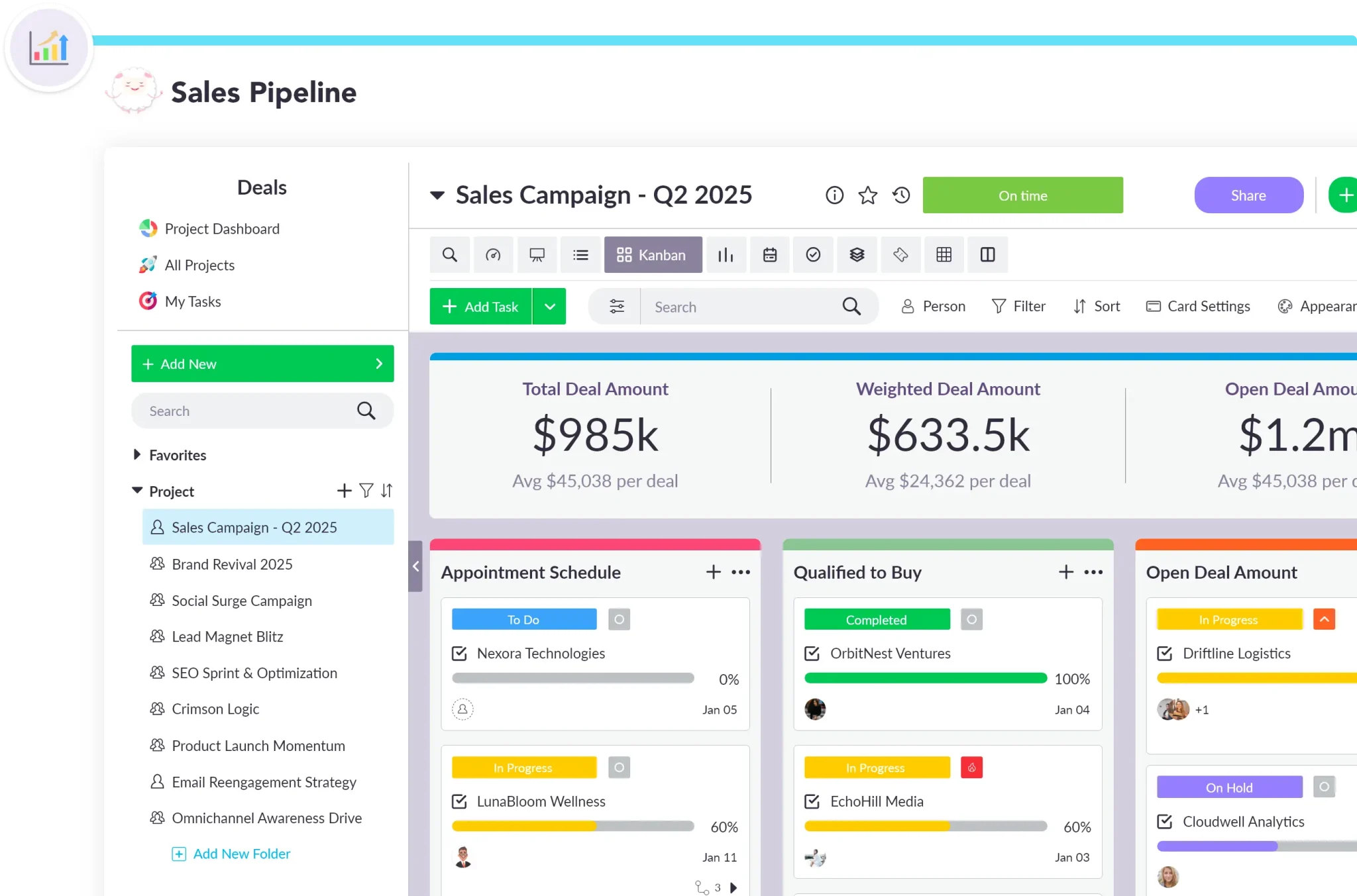Click the search filter settings sliders icon
Screen dimensions: 1357x896
616,307
